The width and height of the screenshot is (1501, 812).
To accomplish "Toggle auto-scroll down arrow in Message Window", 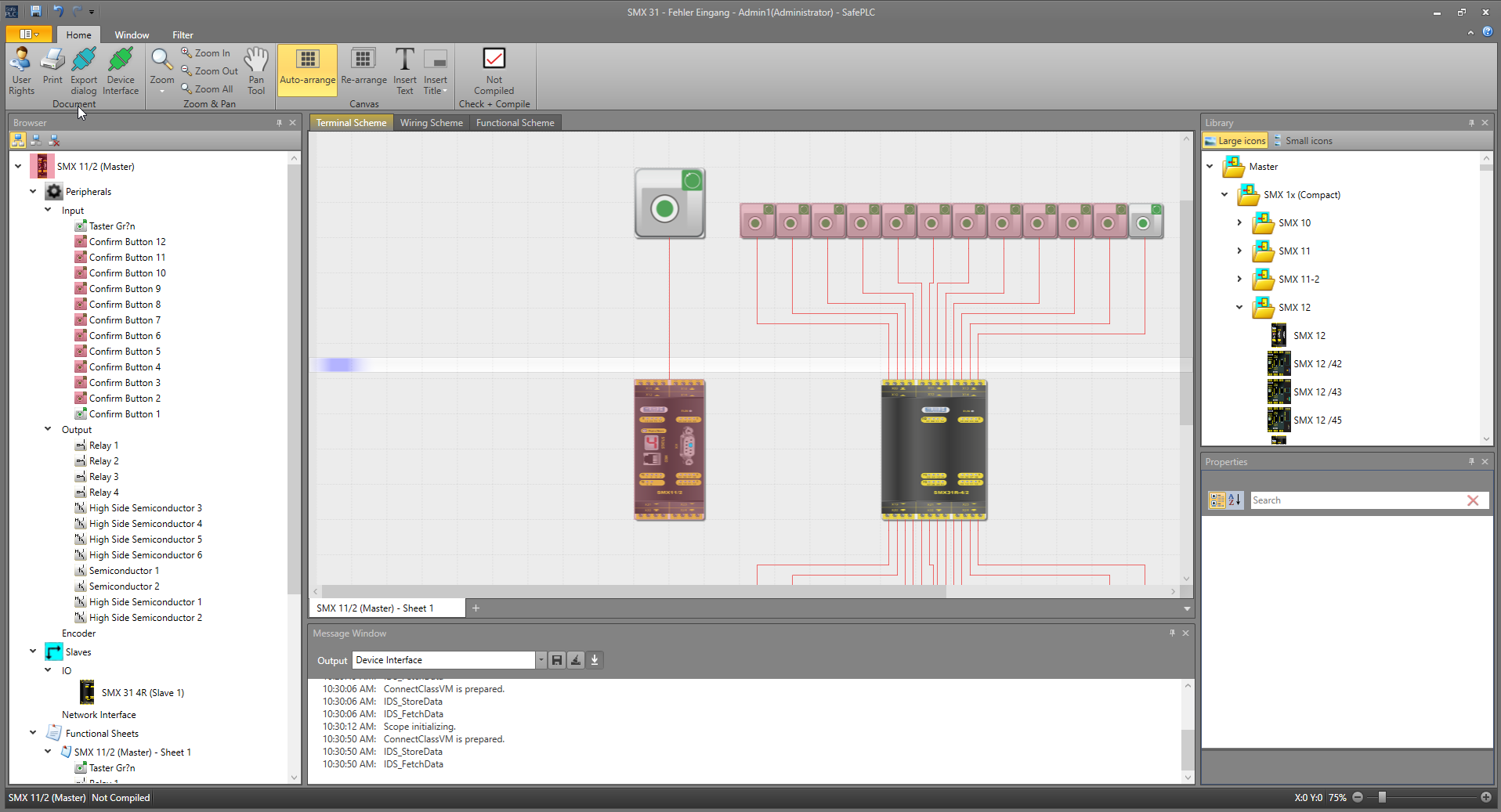I will pos(595,660).
